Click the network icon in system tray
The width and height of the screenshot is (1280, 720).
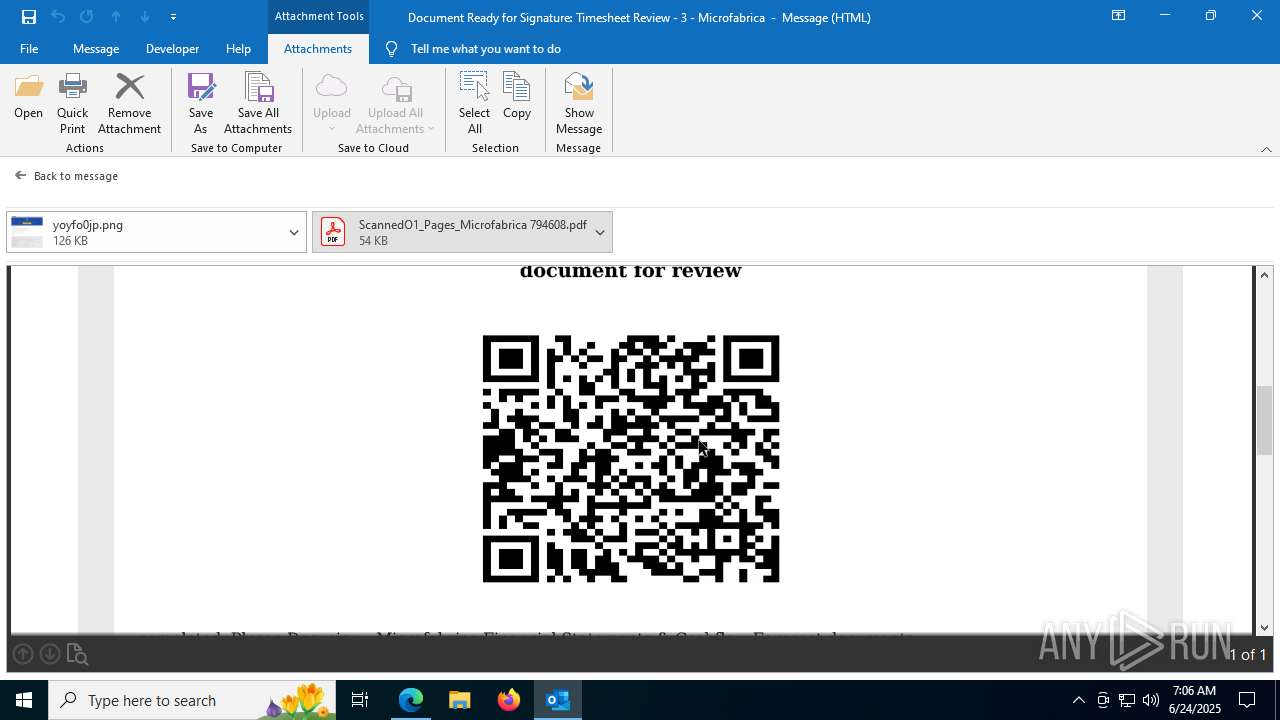pyautogui.click(x=1127, y=700)
